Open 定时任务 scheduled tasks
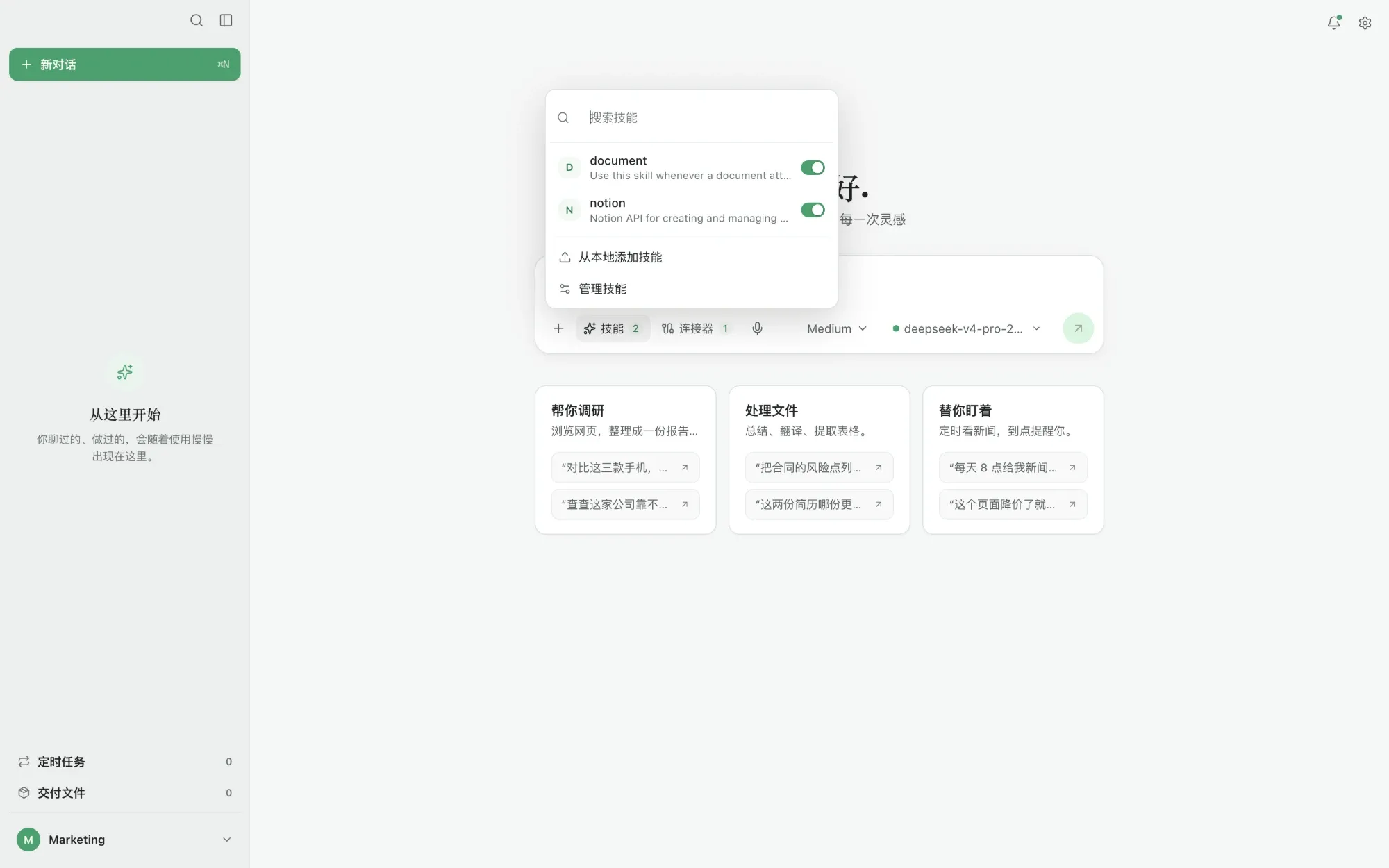The image size is (1389, 868). point(125,762)
